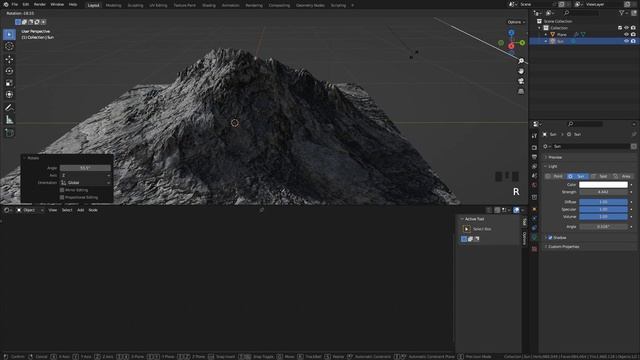Expand the Plane object in outliner

[x=546, y=35]
